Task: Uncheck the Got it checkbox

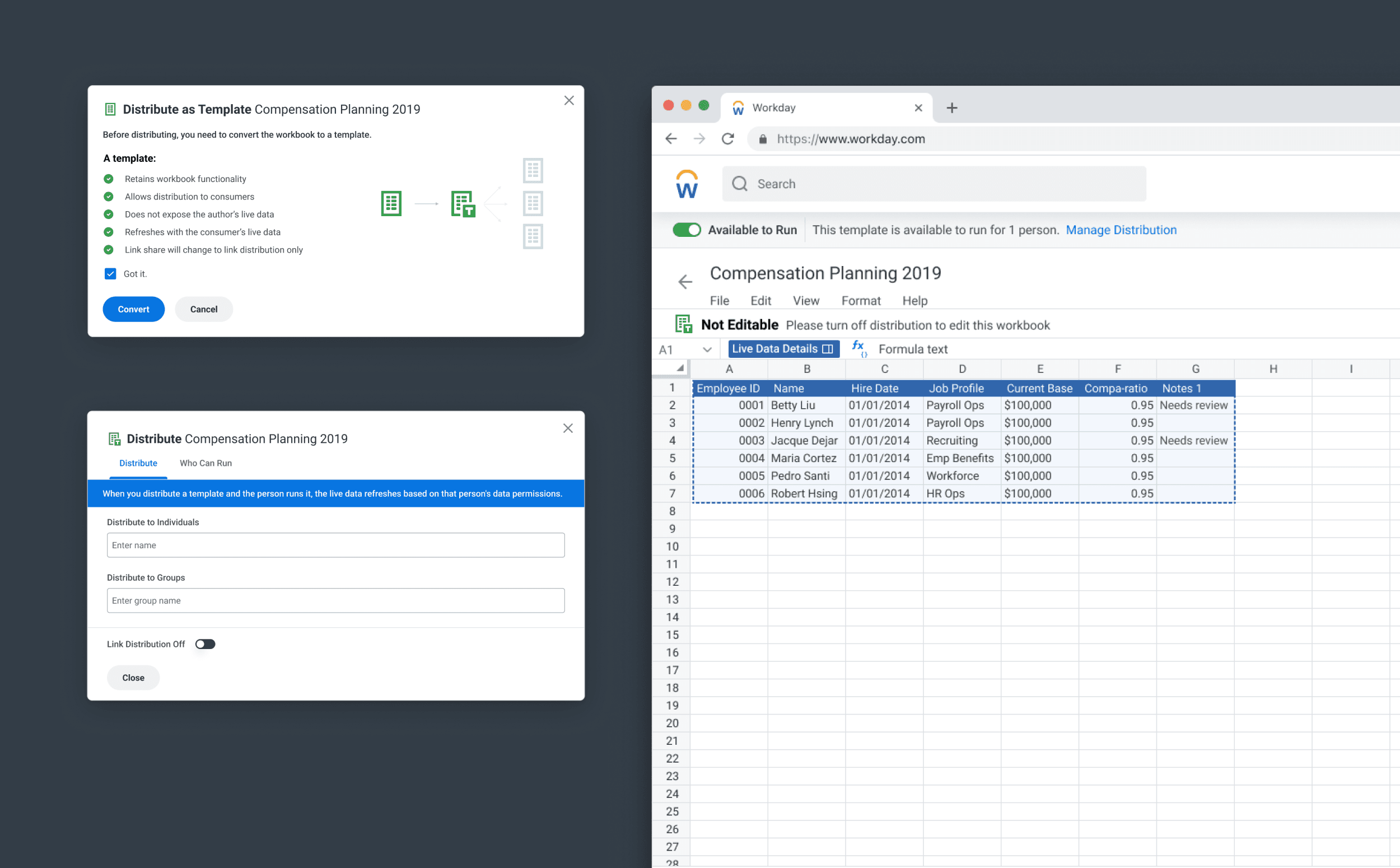Action: point(110,274)
